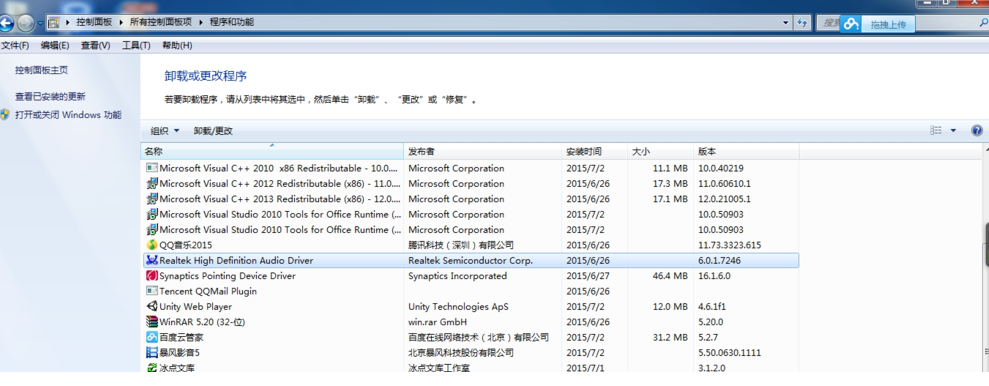Select Realtek High Definition Audio Driver name
The height and width of the screenshot is (386, 989).
[236, 260]
